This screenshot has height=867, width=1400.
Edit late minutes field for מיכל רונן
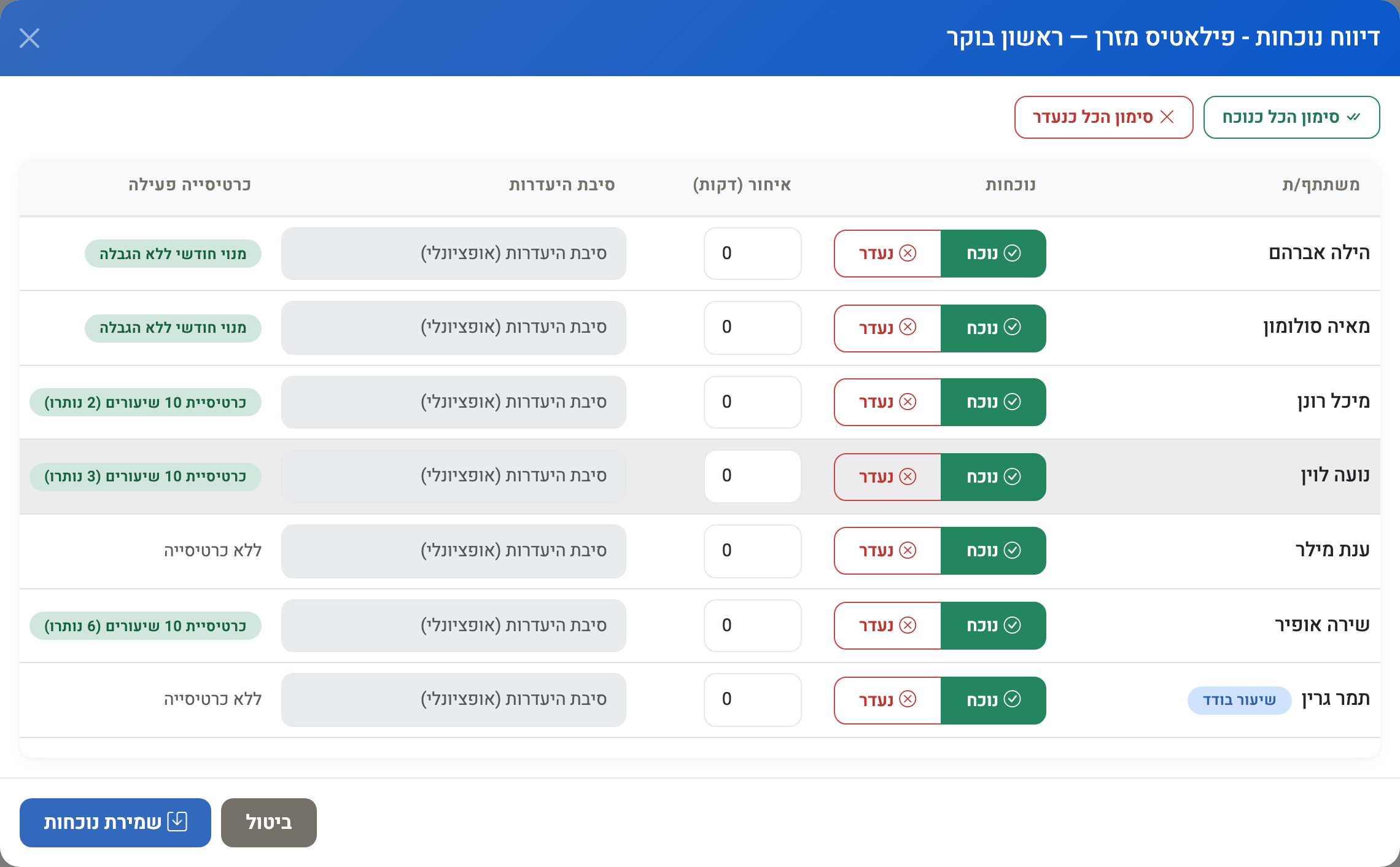pyautogui.click(x=753, y=402)
